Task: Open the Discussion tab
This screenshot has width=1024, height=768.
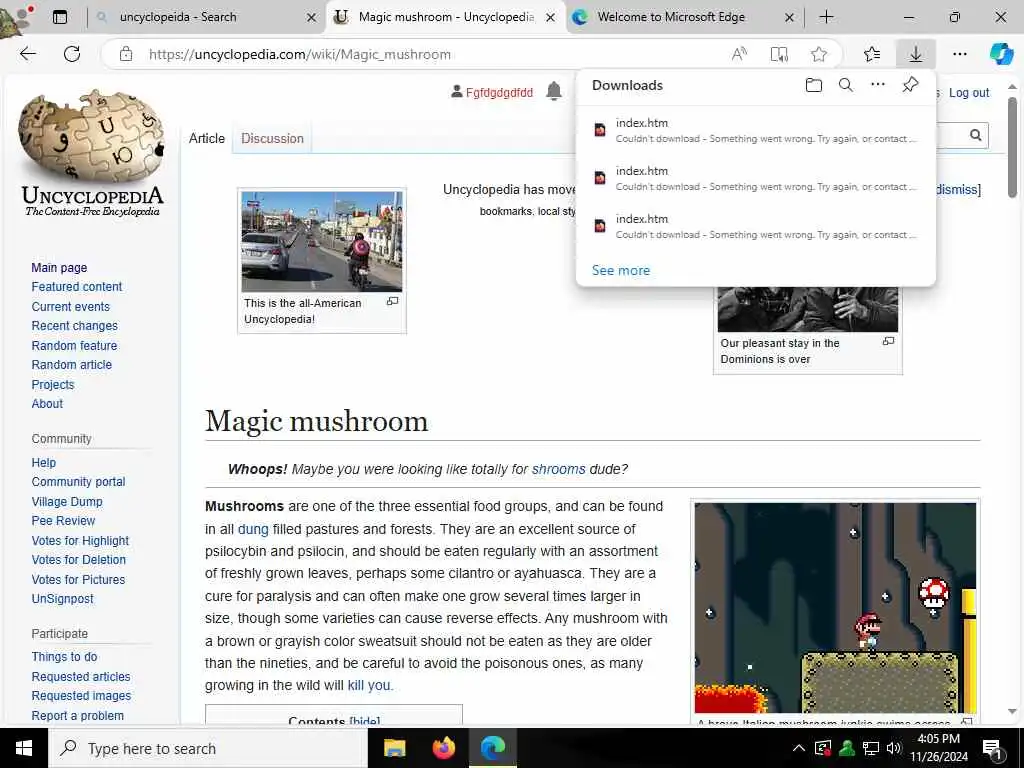Action: (272, 138)
